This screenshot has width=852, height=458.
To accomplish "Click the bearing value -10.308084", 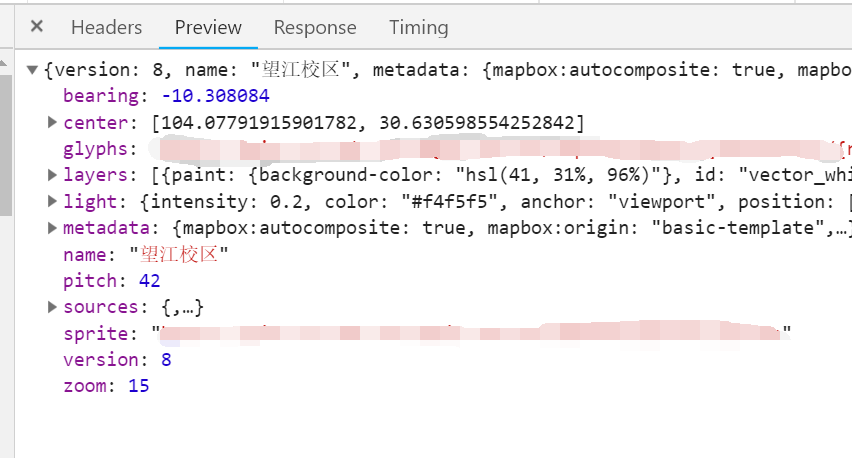I will (215, 96).
